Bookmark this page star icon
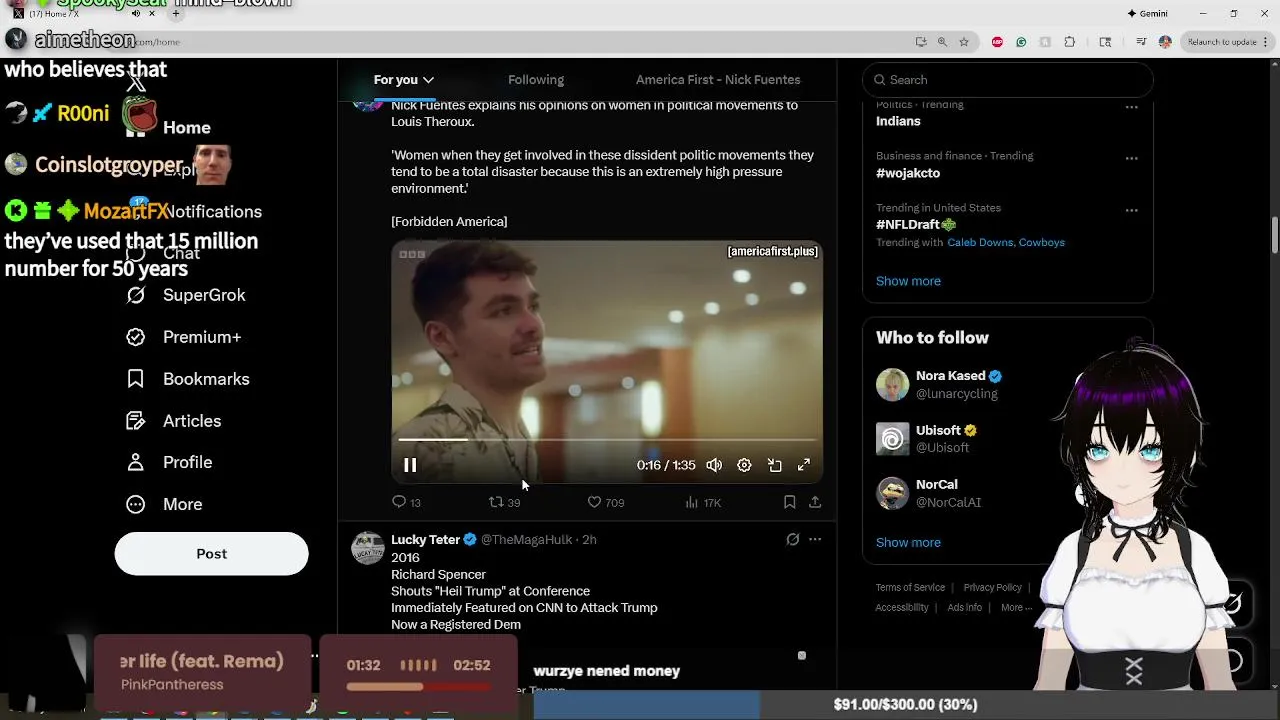This screenshot has height=720, width=1280. (964, 42)
